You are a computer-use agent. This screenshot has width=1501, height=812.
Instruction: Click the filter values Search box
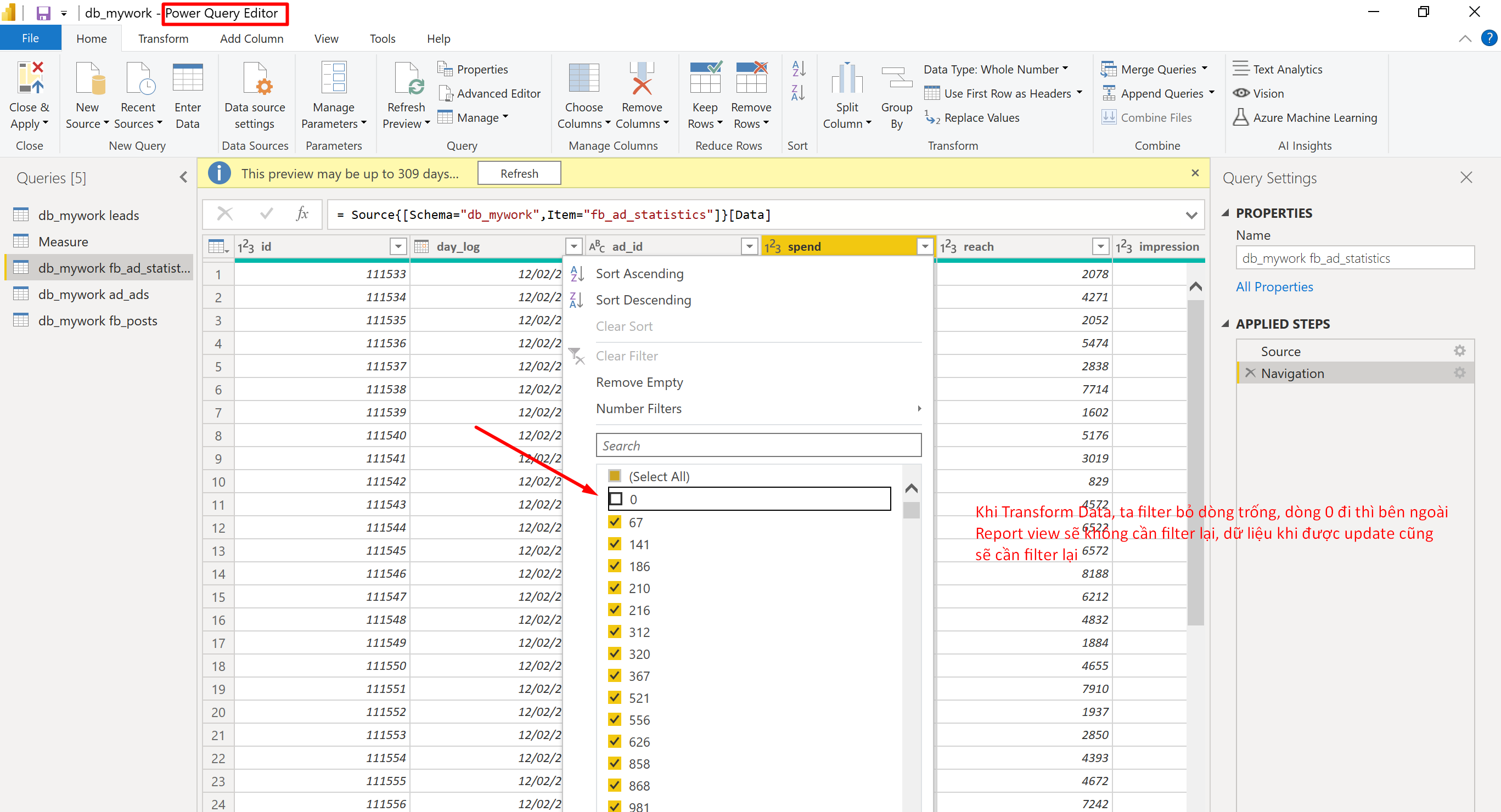(758, 445)
